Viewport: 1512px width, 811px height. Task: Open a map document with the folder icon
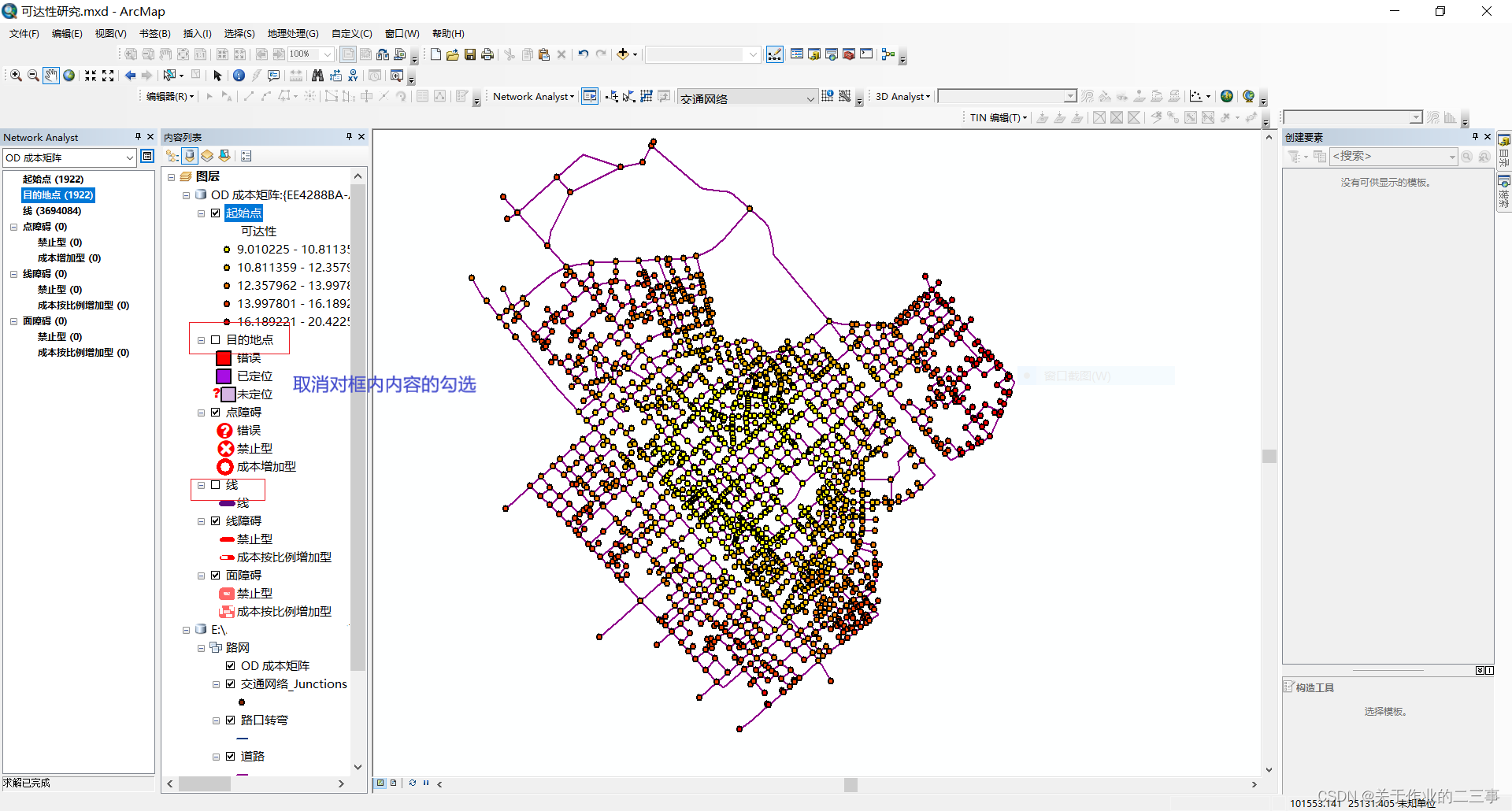point(453,54)
